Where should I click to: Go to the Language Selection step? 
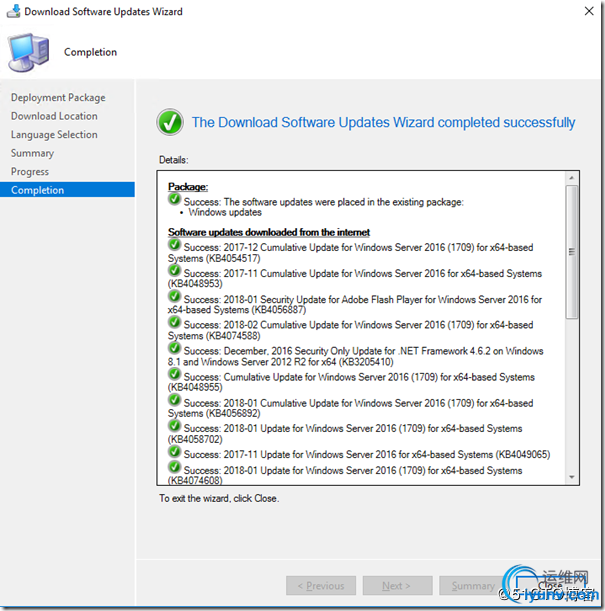coord(54,135)
